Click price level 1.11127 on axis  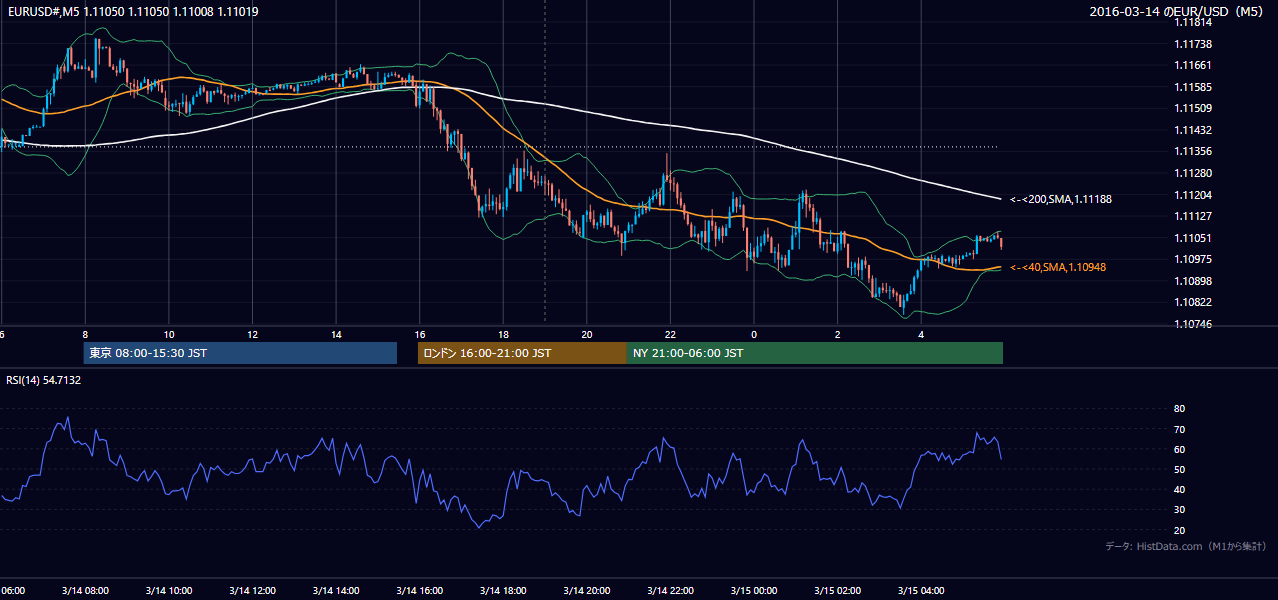click(x=1194, y=216)
